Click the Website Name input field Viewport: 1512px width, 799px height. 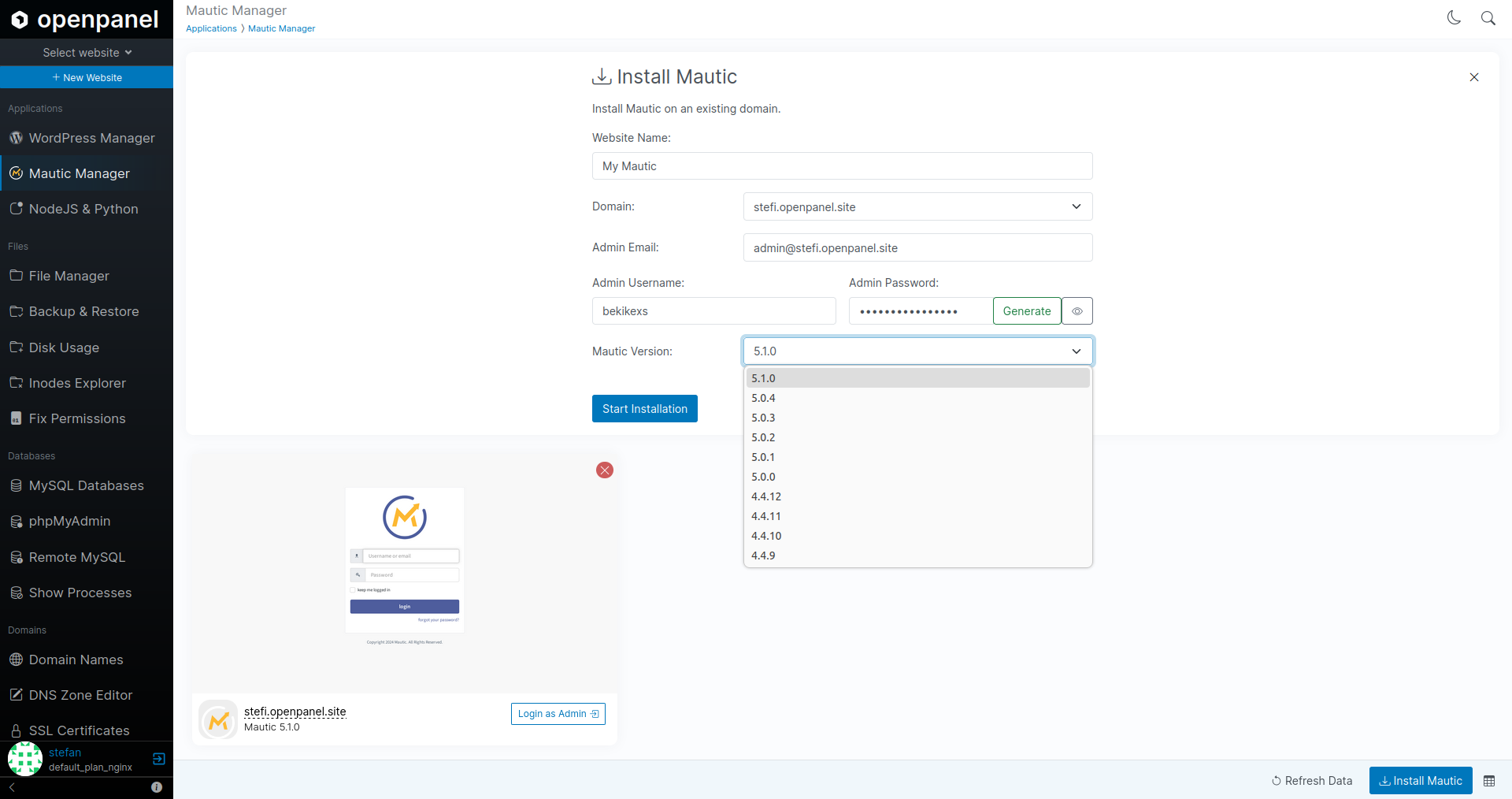pyautogui.click(x=843, y=166)
